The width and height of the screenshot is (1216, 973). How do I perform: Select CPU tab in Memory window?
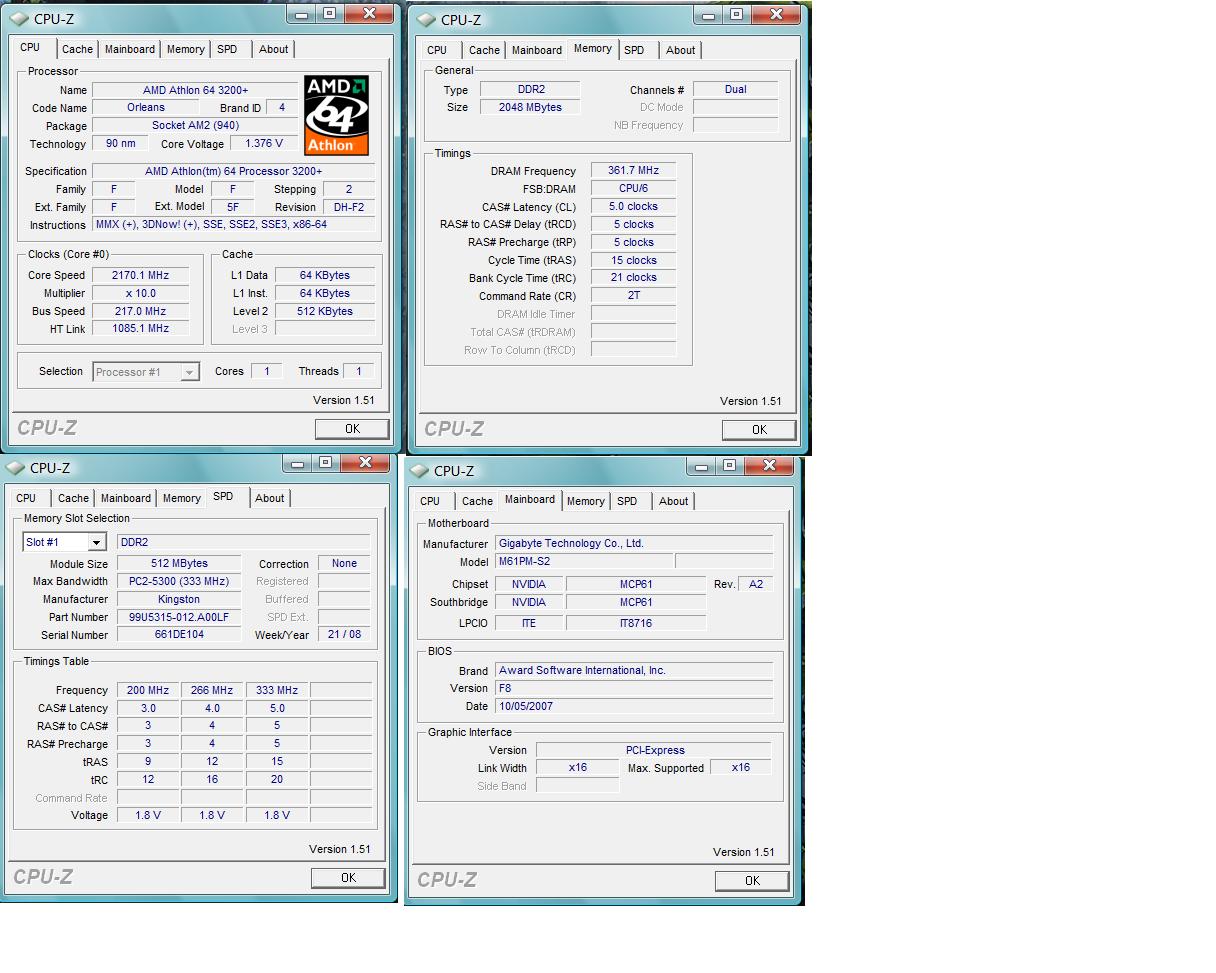tap(437, 50)
